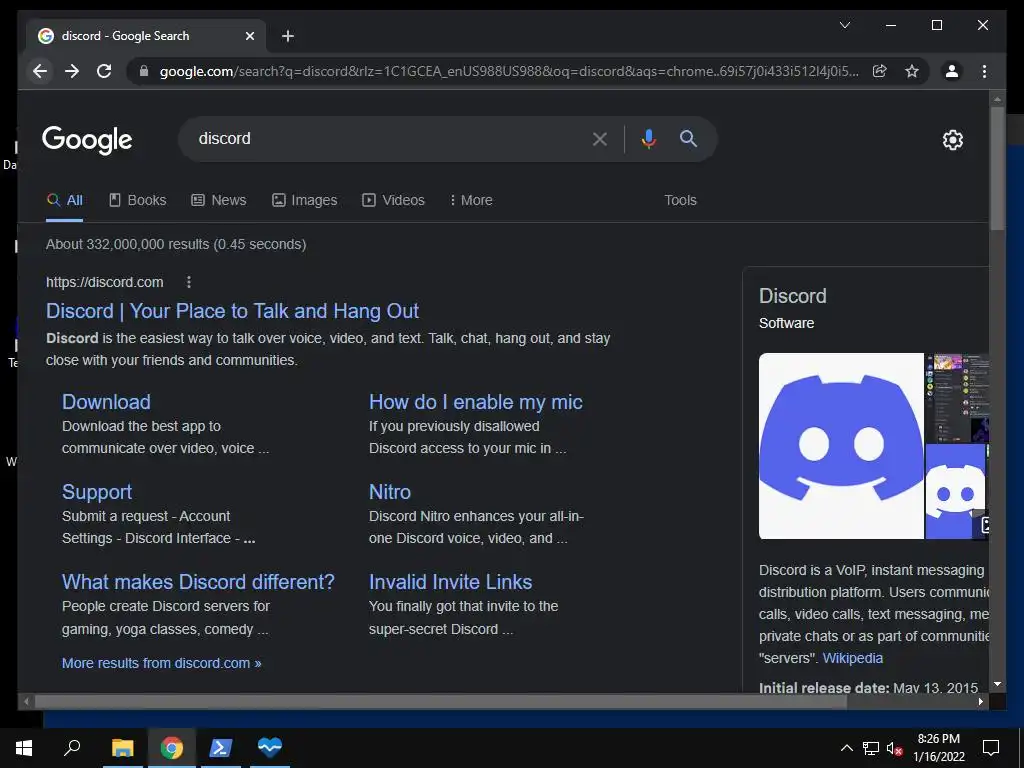1024x768 pixels.
Task: Click the Google logo
Action: (x=87, y=140)
